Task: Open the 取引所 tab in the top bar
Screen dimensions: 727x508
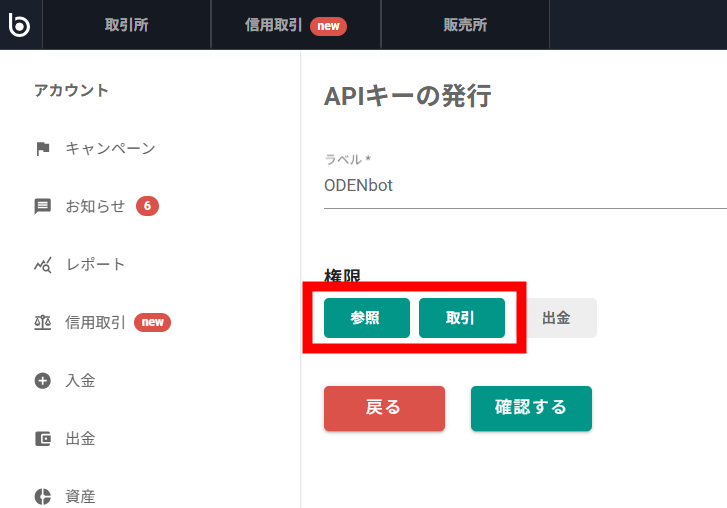Action: (x=126, y=25)
